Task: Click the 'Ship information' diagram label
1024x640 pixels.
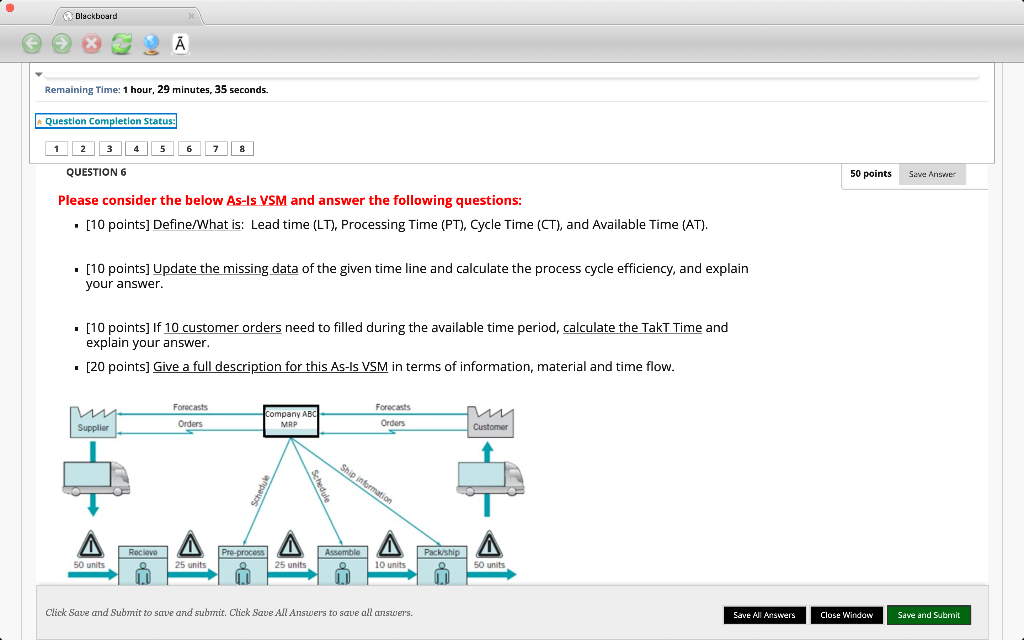Action: pos(366,484)
